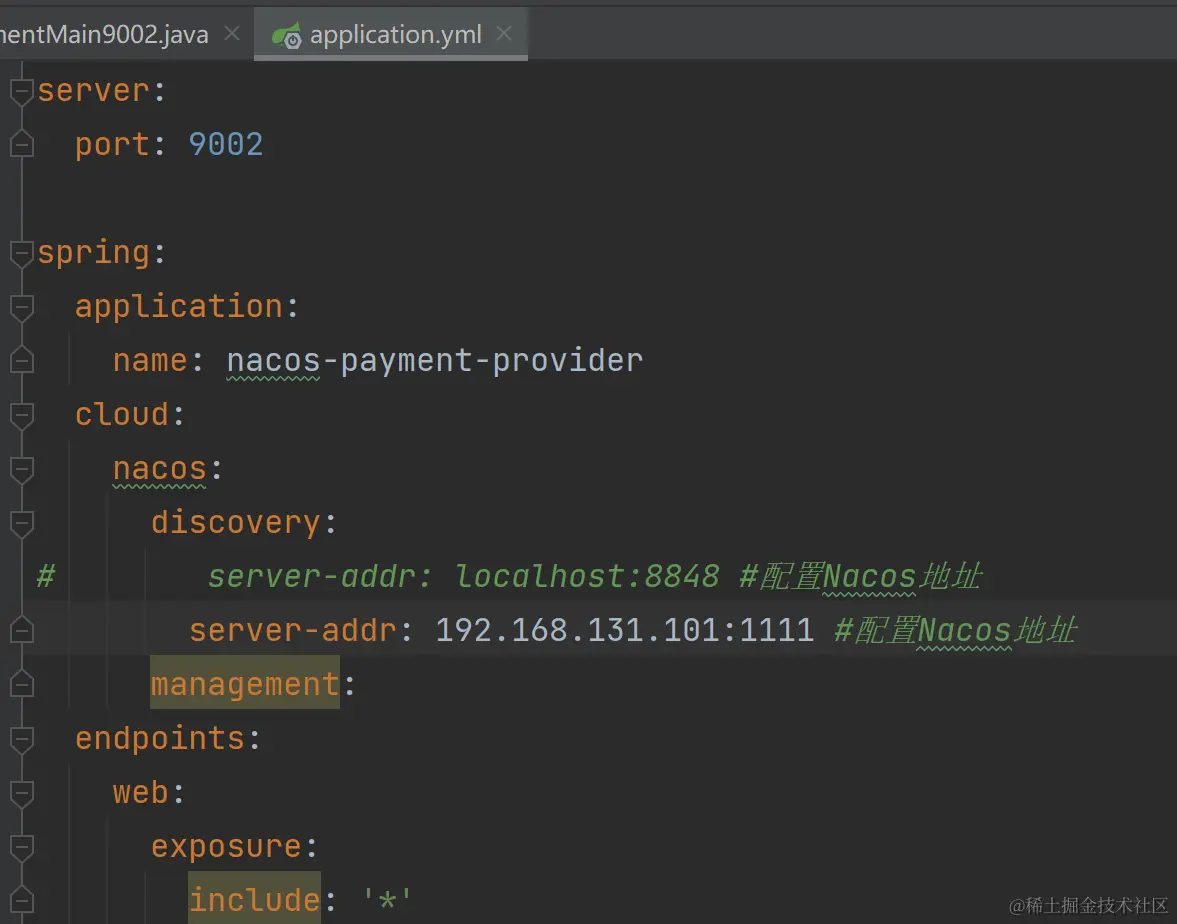Click the 'port' key
This screenshot has height=924, width=1177.
(112, 145)
